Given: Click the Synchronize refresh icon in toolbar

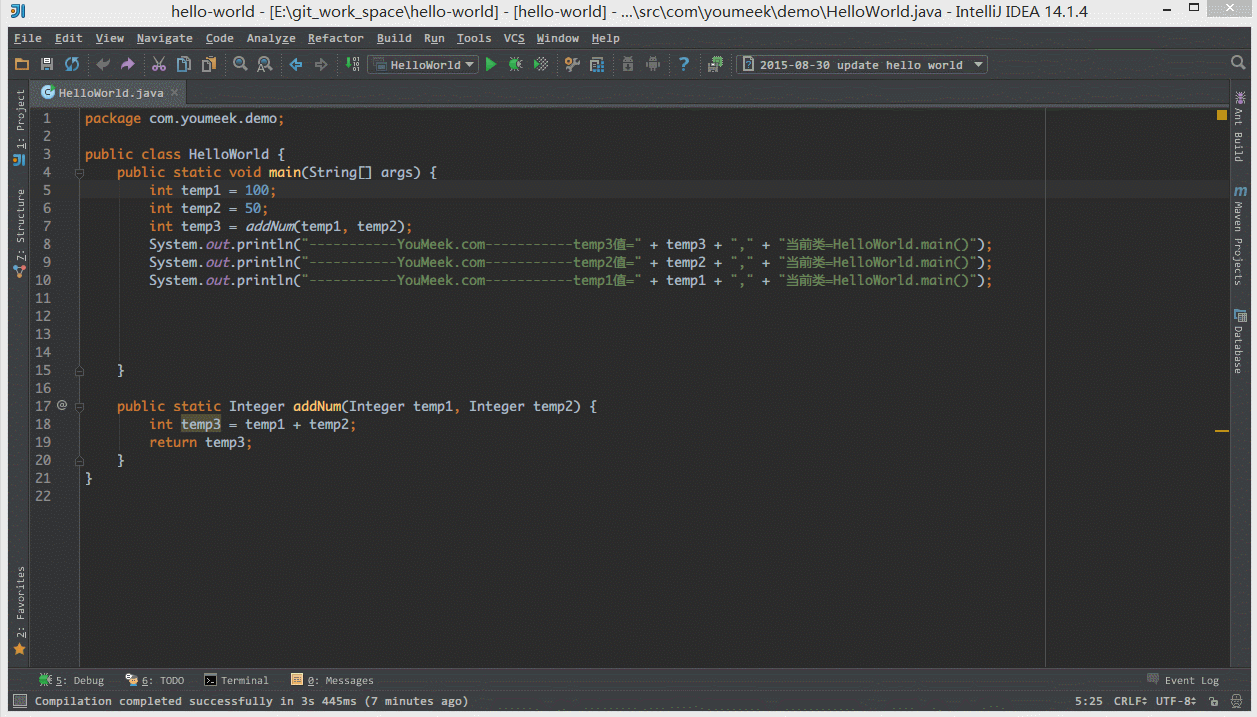Looking at the screenshot, I should pos(72,65).
